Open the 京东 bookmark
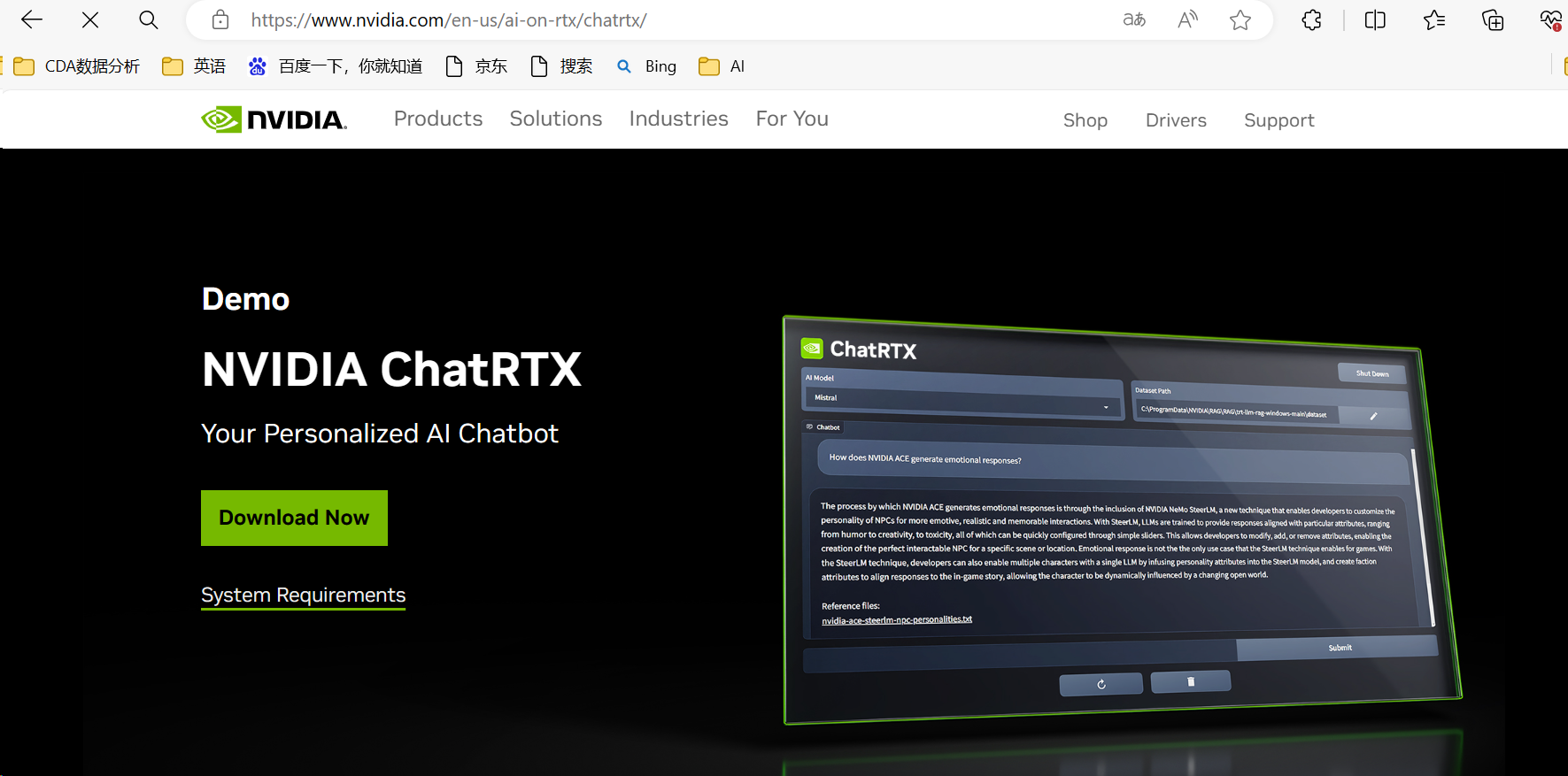1568x776 pixels. click(x=476, y=66)
